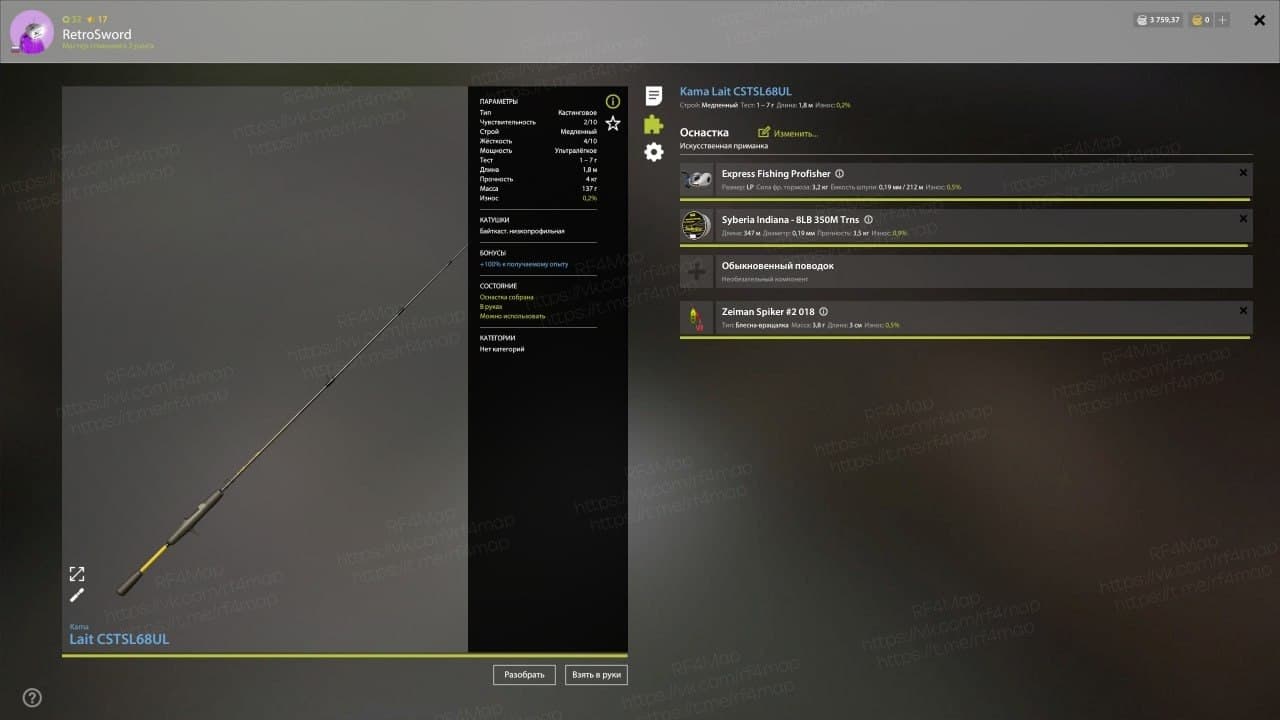Click the RetroSword username
Image resolution: width=1280 pixels, height=720 pixels.
97,34
